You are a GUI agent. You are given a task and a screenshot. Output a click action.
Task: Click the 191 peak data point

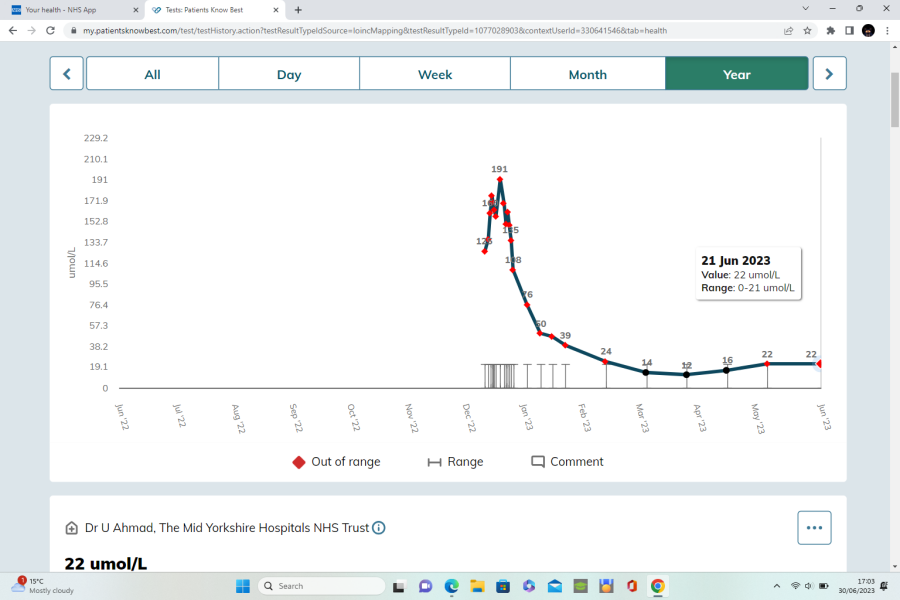[500, 180]
